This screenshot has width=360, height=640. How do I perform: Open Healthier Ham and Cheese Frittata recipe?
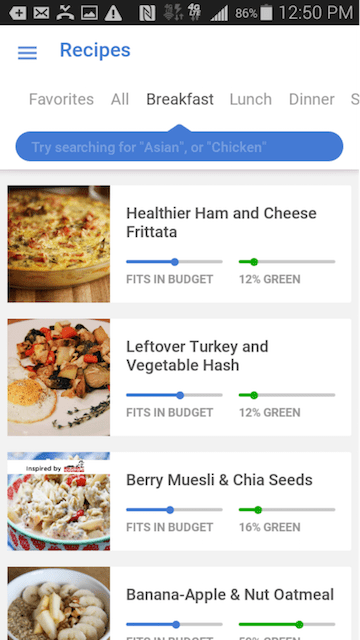tap(179, 244)
